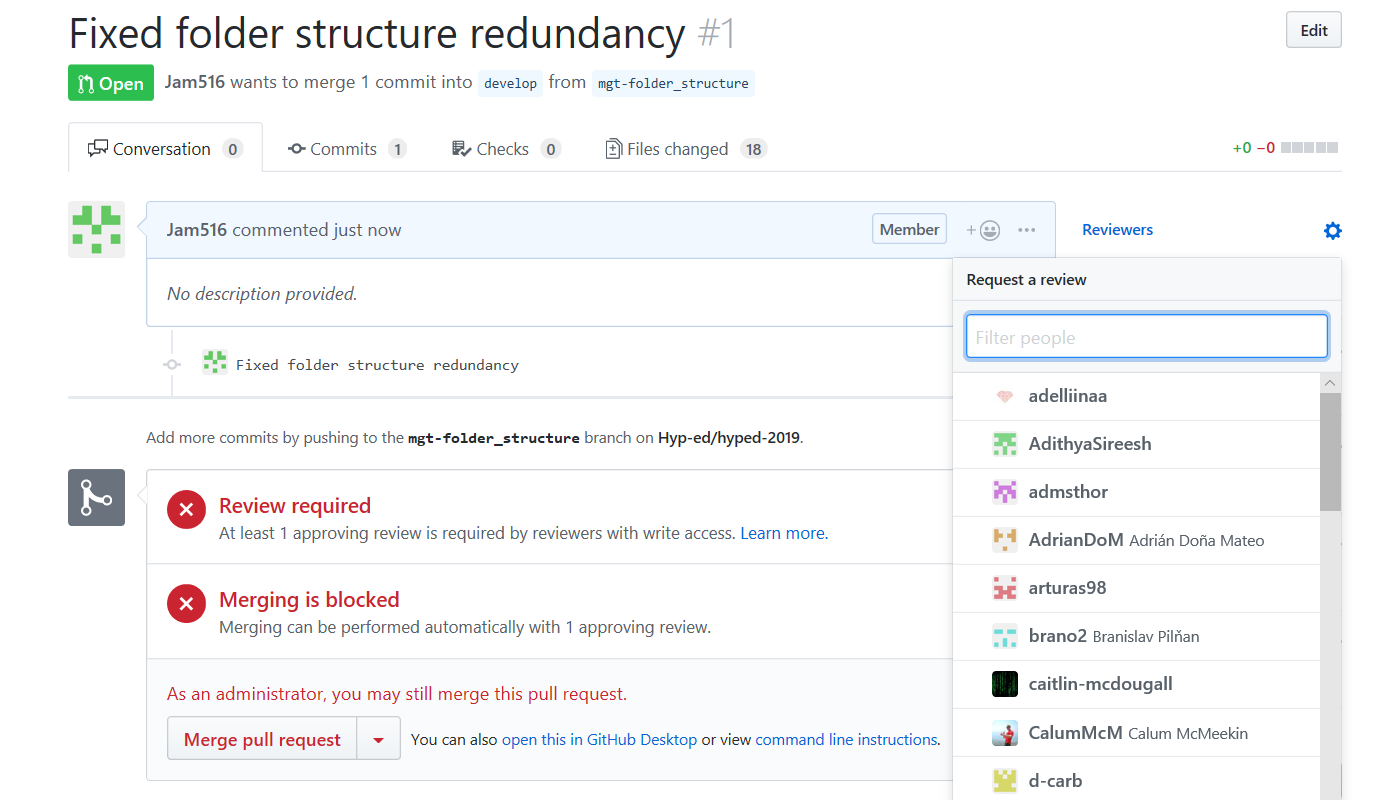Screen dimensions: 1395x800
Task: Switch to the Commits tab
Action: click(347, 149)
